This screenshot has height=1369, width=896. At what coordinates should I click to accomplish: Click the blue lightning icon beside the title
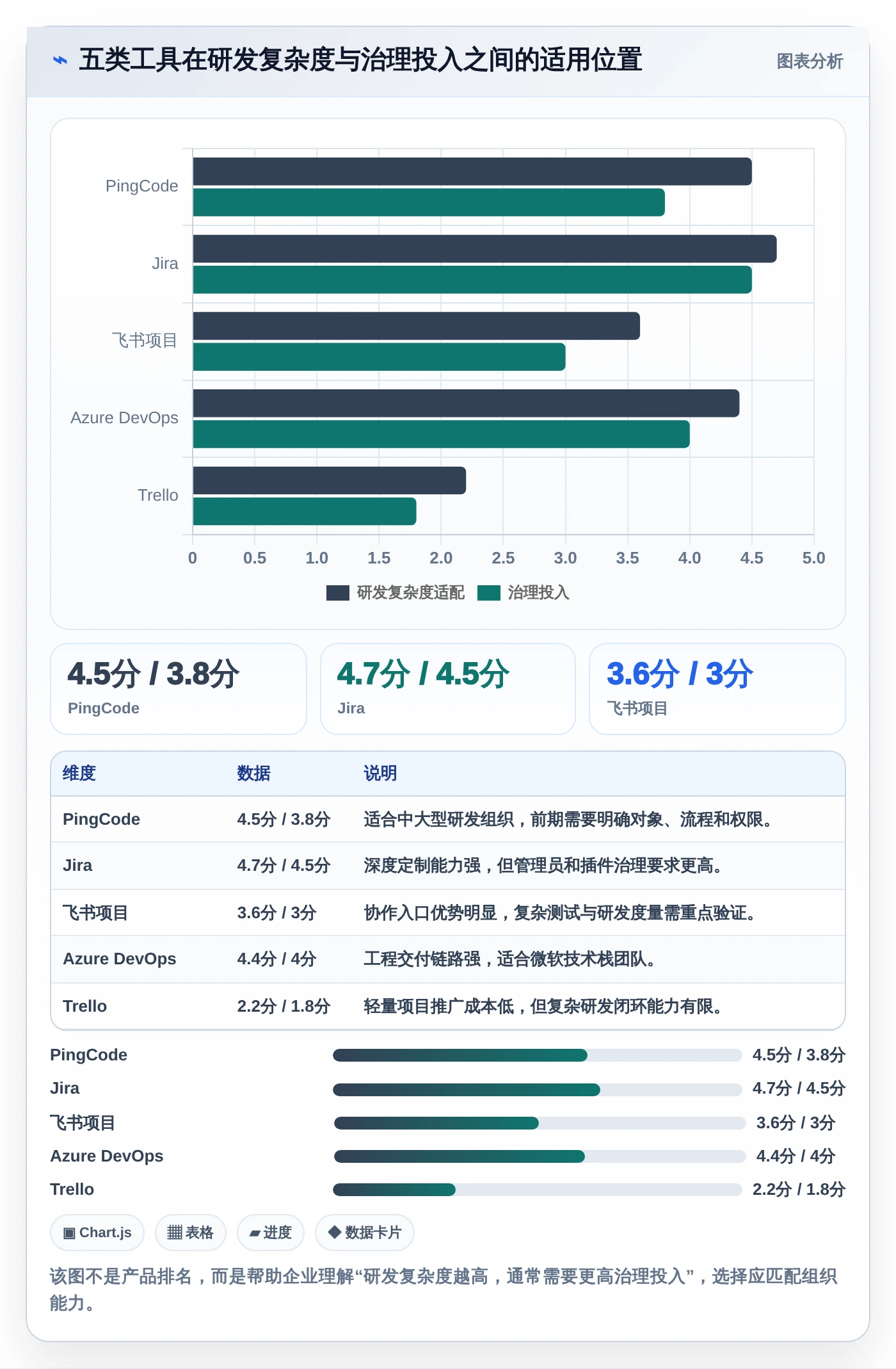(x=60, y=60)
